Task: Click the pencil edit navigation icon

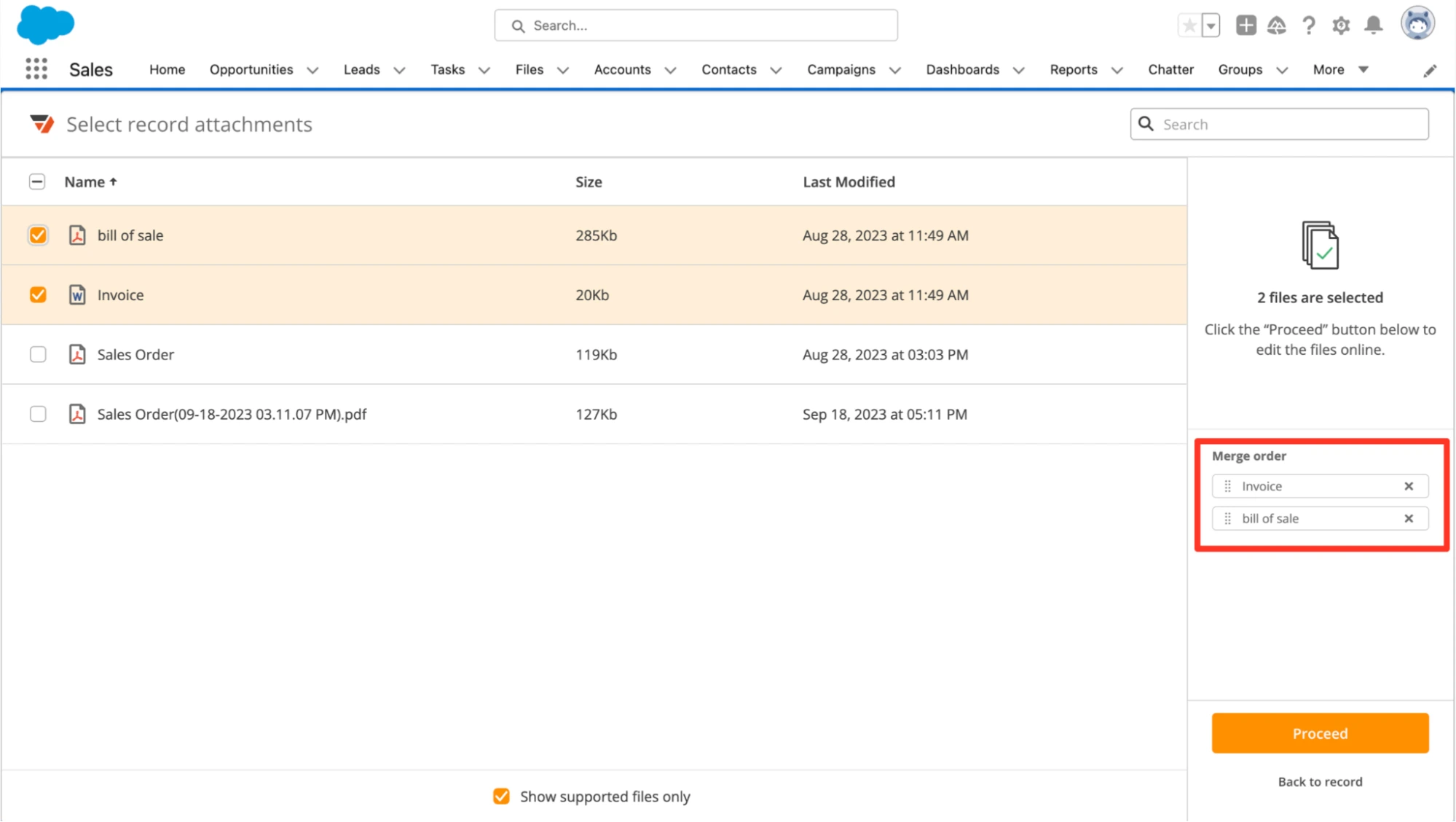Action: coord(1430,71)
